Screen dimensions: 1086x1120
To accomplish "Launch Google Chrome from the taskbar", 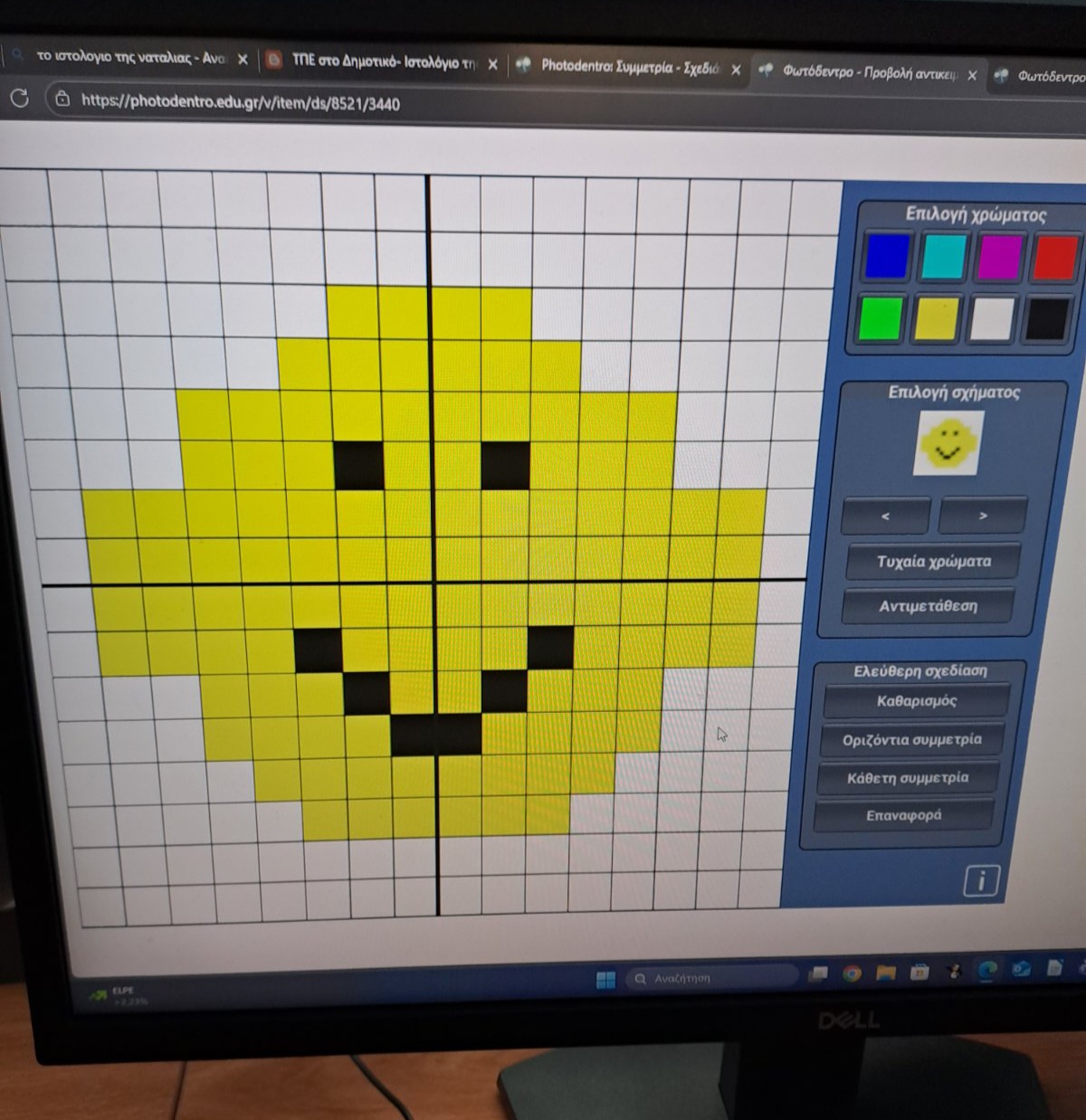I will click(x=852, y=973).
